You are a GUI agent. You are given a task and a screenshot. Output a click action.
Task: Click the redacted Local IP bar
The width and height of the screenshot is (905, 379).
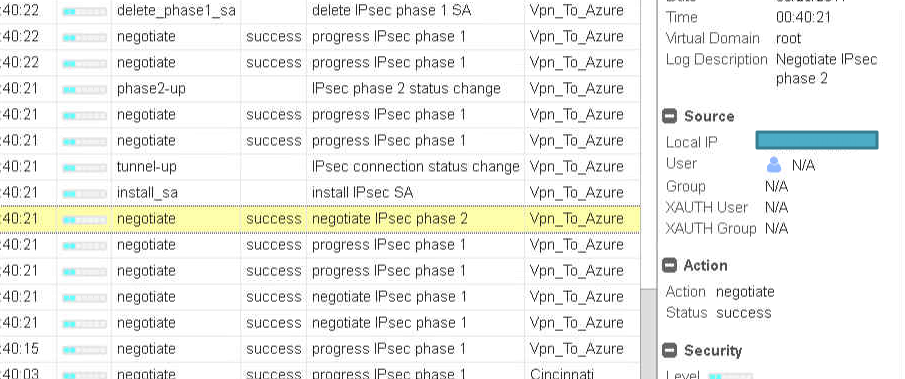point(817,140)
